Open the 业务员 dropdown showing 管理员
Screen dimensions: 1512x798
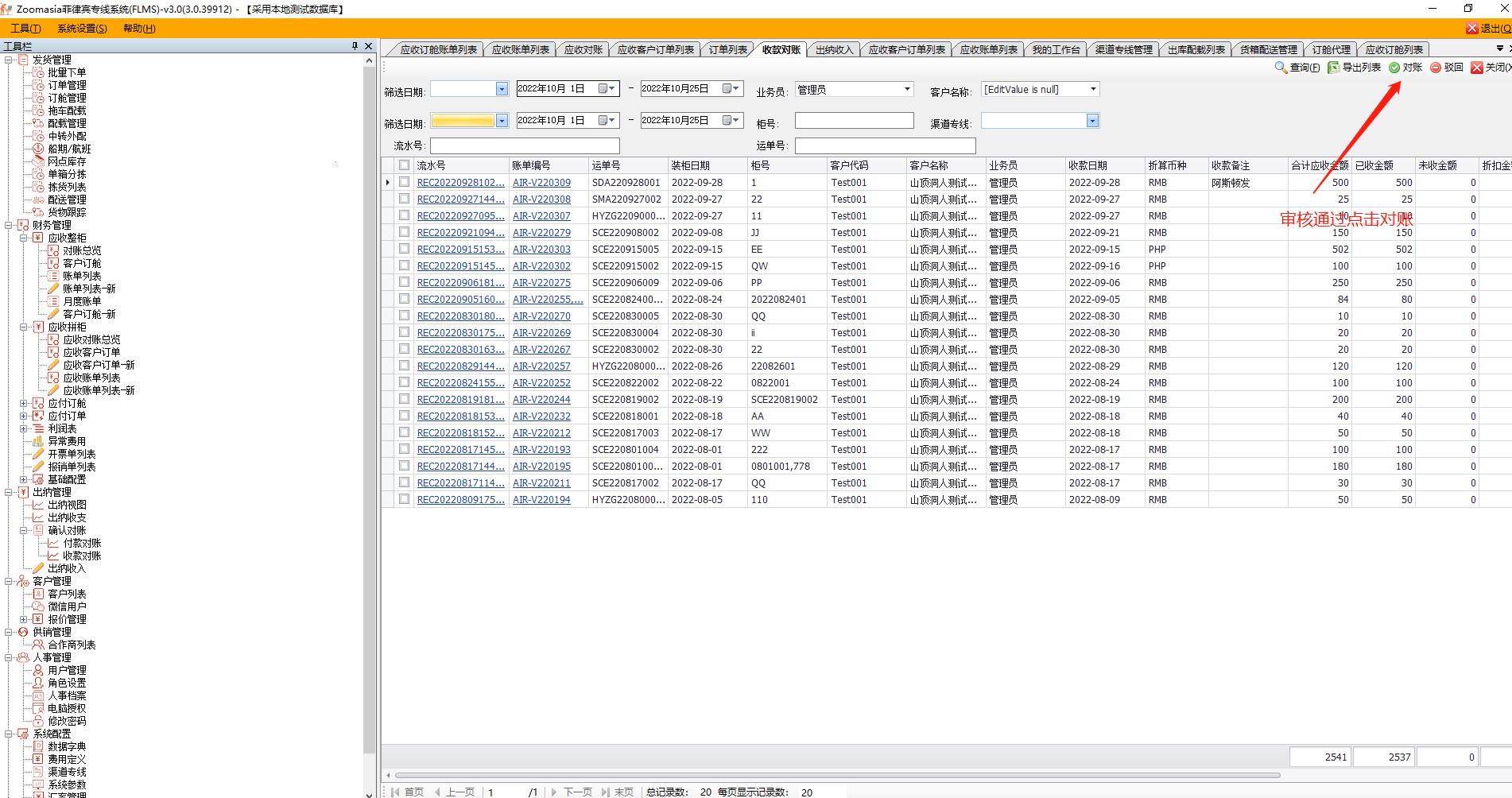(907, 89)
